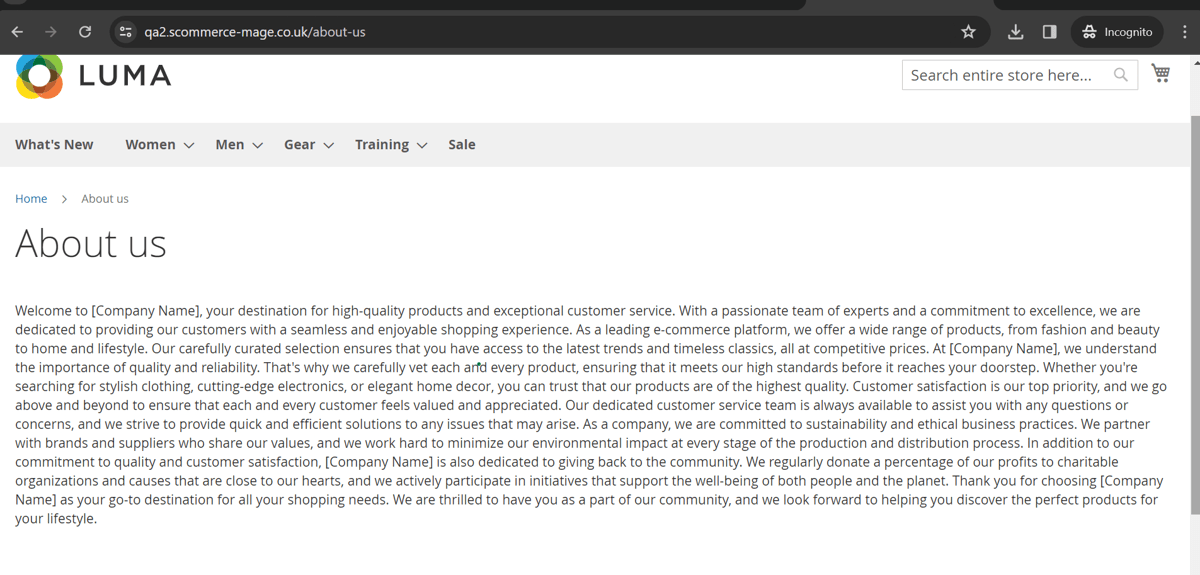Focus the Search entire store field
The image size is (1200, 575).
pos(1005,75)
